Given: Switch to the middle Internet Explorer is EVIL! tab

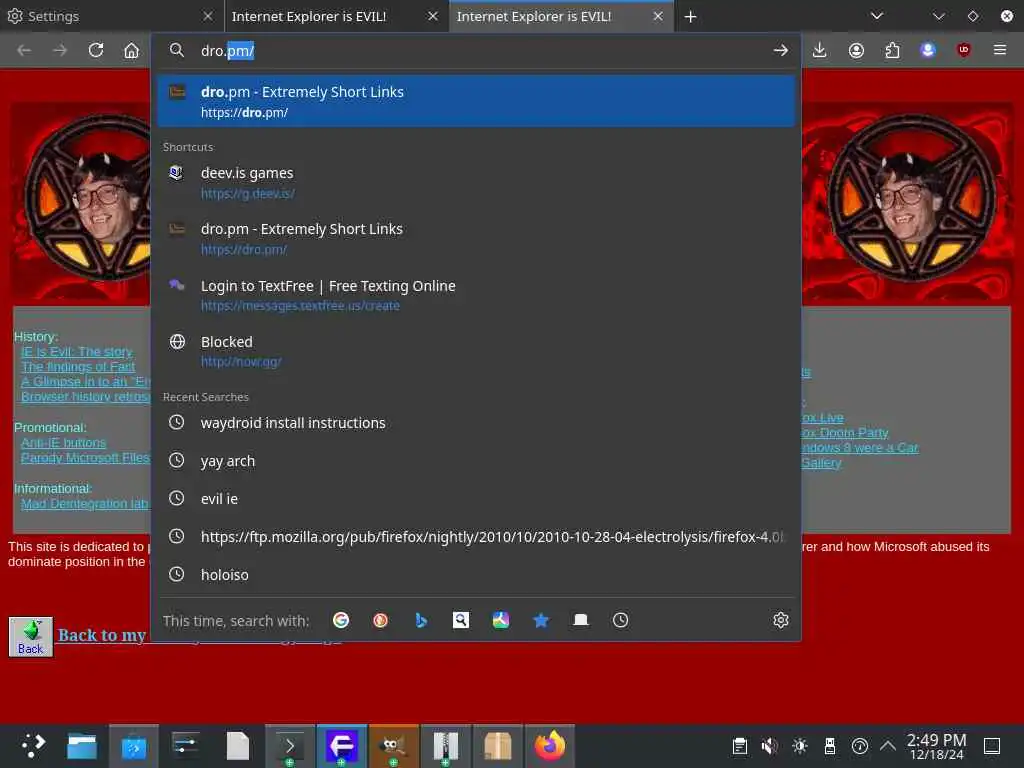Looking at the screenshot, I should [x=336, y=16].
